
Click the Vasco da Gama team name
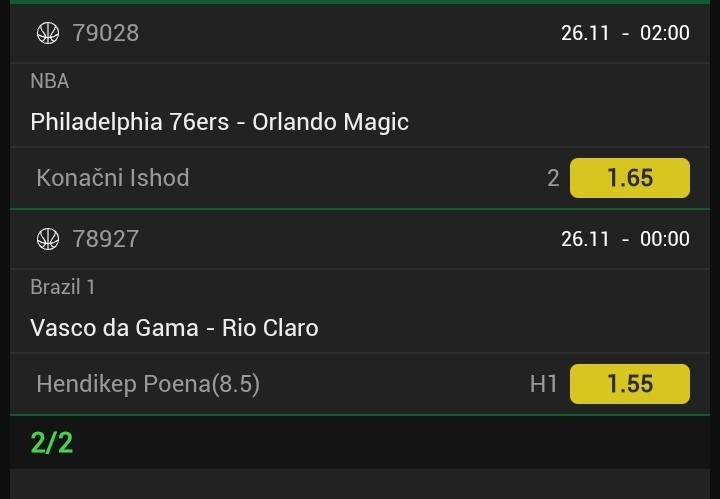pyautogui.click(x=114, y=328)
